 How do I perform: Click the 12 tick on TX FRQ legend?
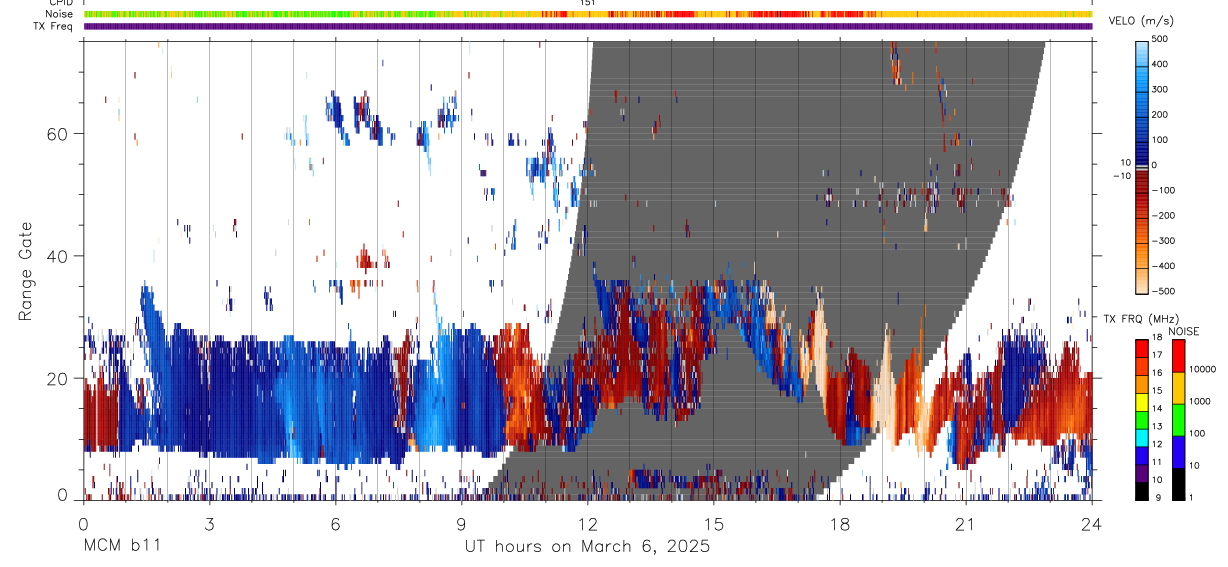(1157, 445)
